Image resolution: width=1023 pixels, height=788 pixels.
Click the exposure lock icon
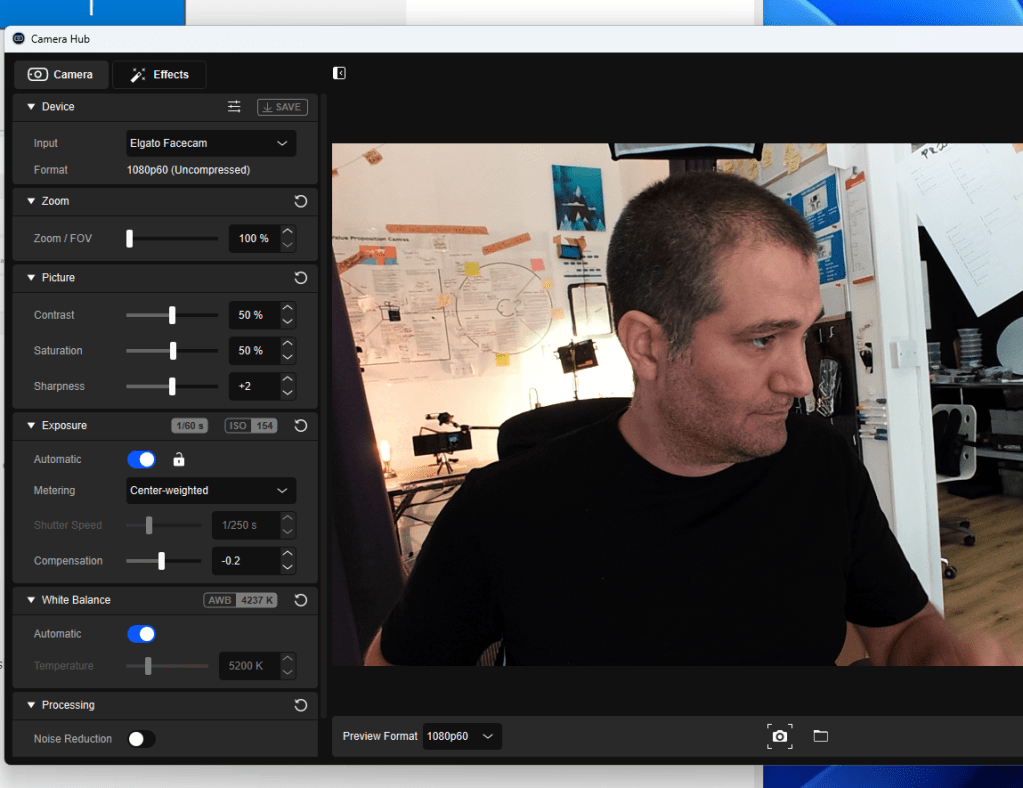click(x=179, y=459)
